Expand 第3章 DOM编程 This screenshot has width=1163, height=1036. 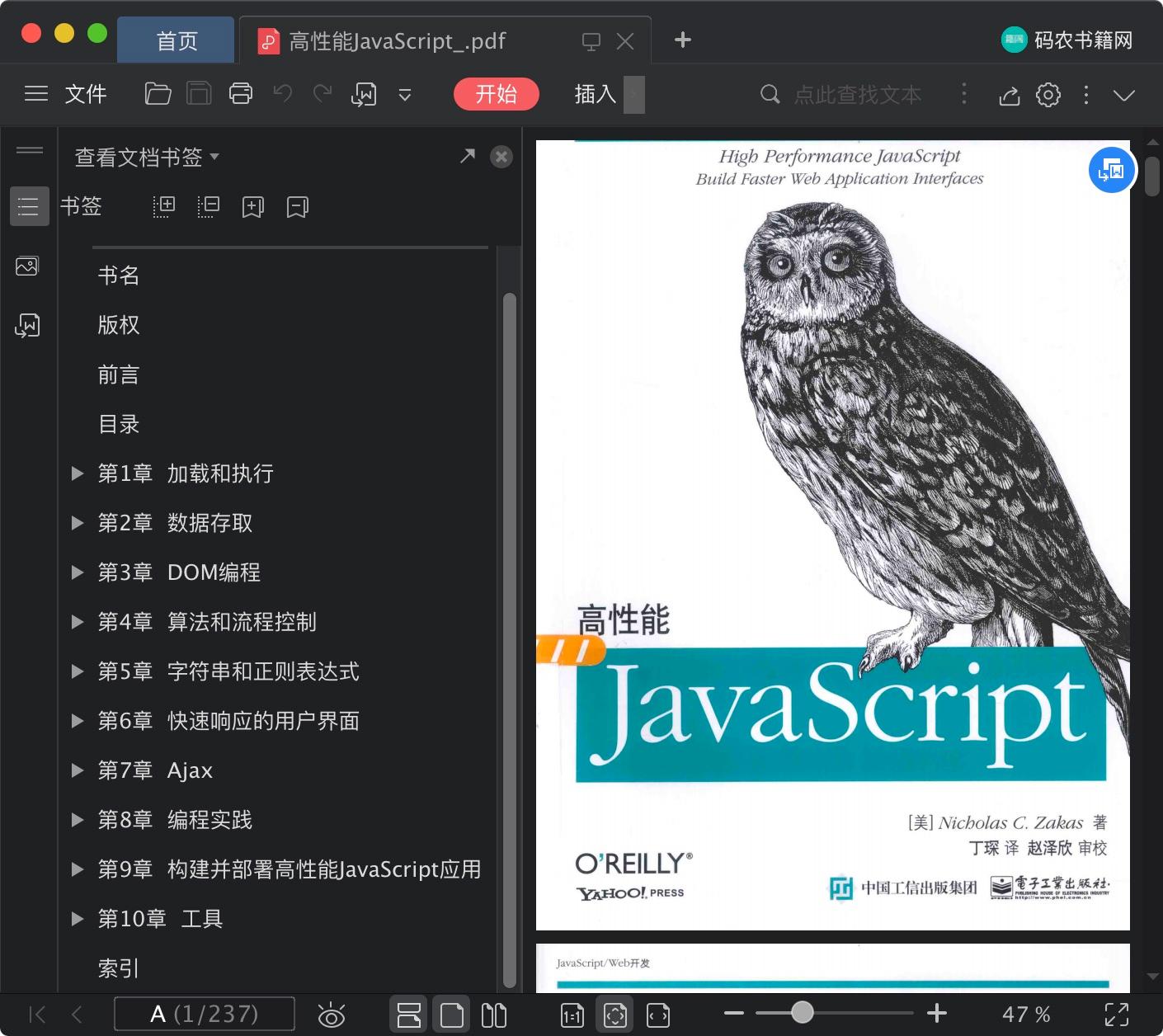tap(78, 572)
